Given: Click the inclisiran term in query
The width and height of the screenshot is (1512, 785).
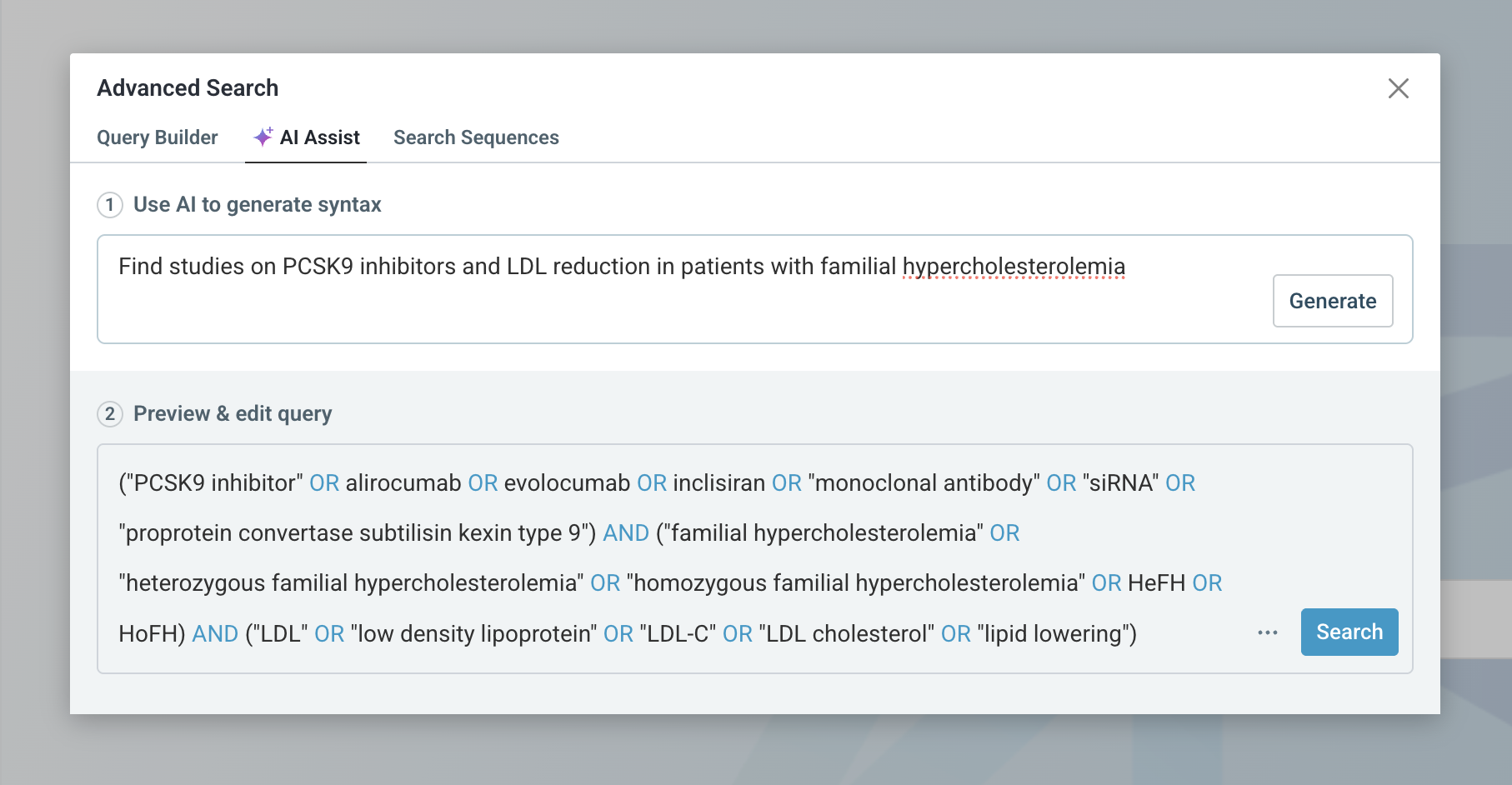Looking at the screenshot, I should [x=718, y=483].
